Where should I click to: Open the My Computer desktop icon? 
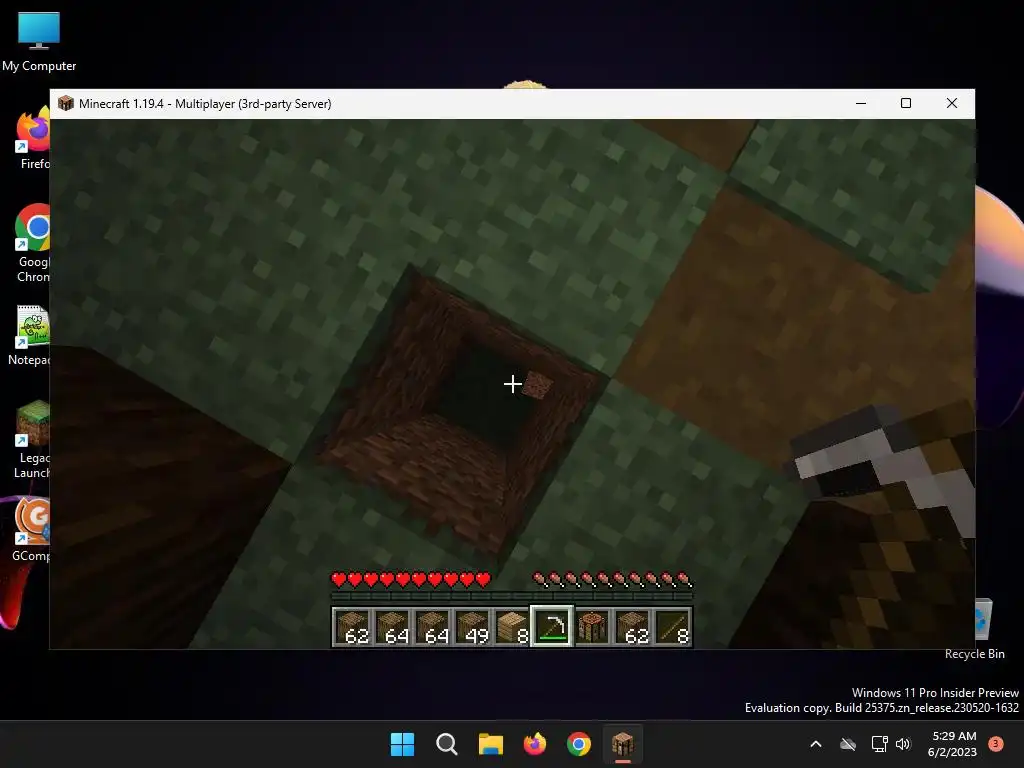(39, 42)
